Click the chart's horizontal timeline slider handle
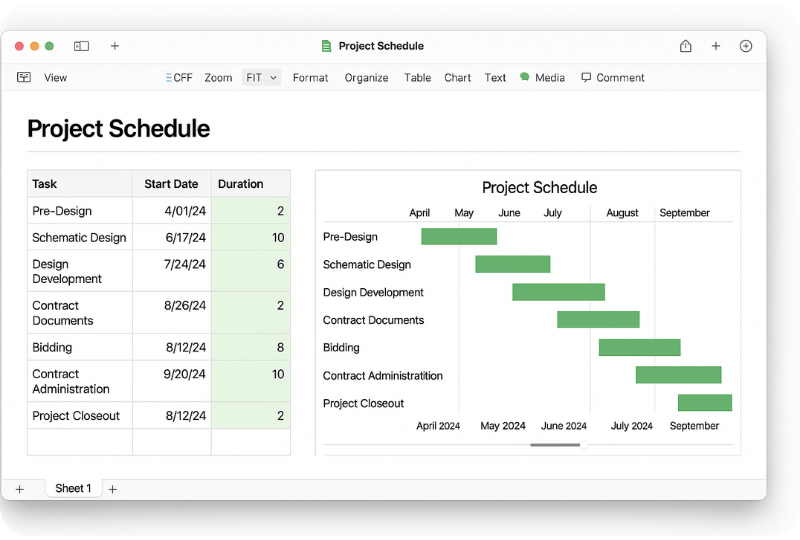 (584, 445)
